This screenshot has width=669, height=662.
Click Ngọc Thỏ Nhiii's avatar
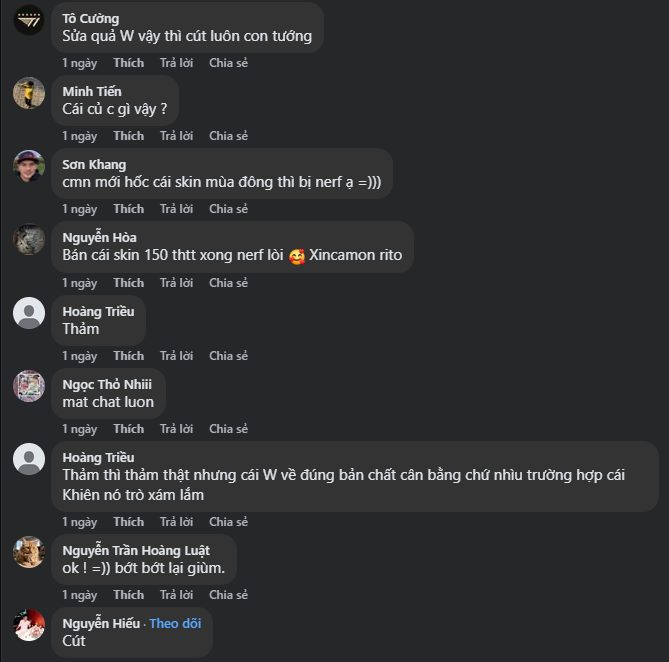(29, 386)
